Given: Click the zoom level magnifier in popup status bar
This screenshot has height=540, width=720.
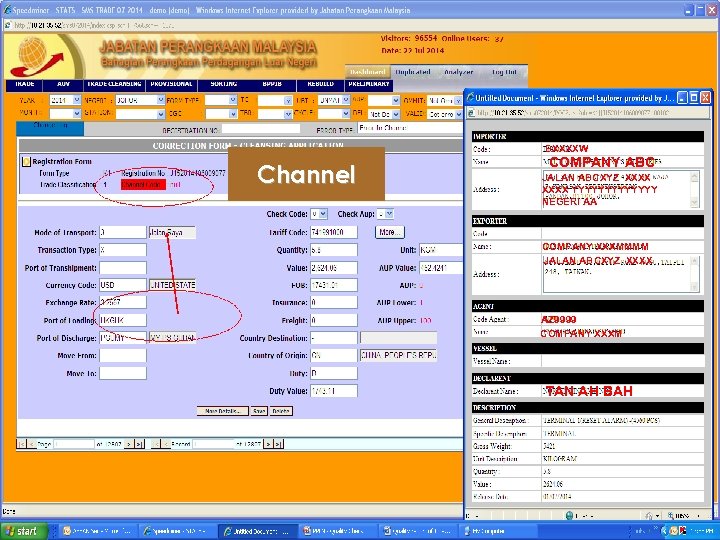Looking at the screenshot, I should (x=671, y=516).
